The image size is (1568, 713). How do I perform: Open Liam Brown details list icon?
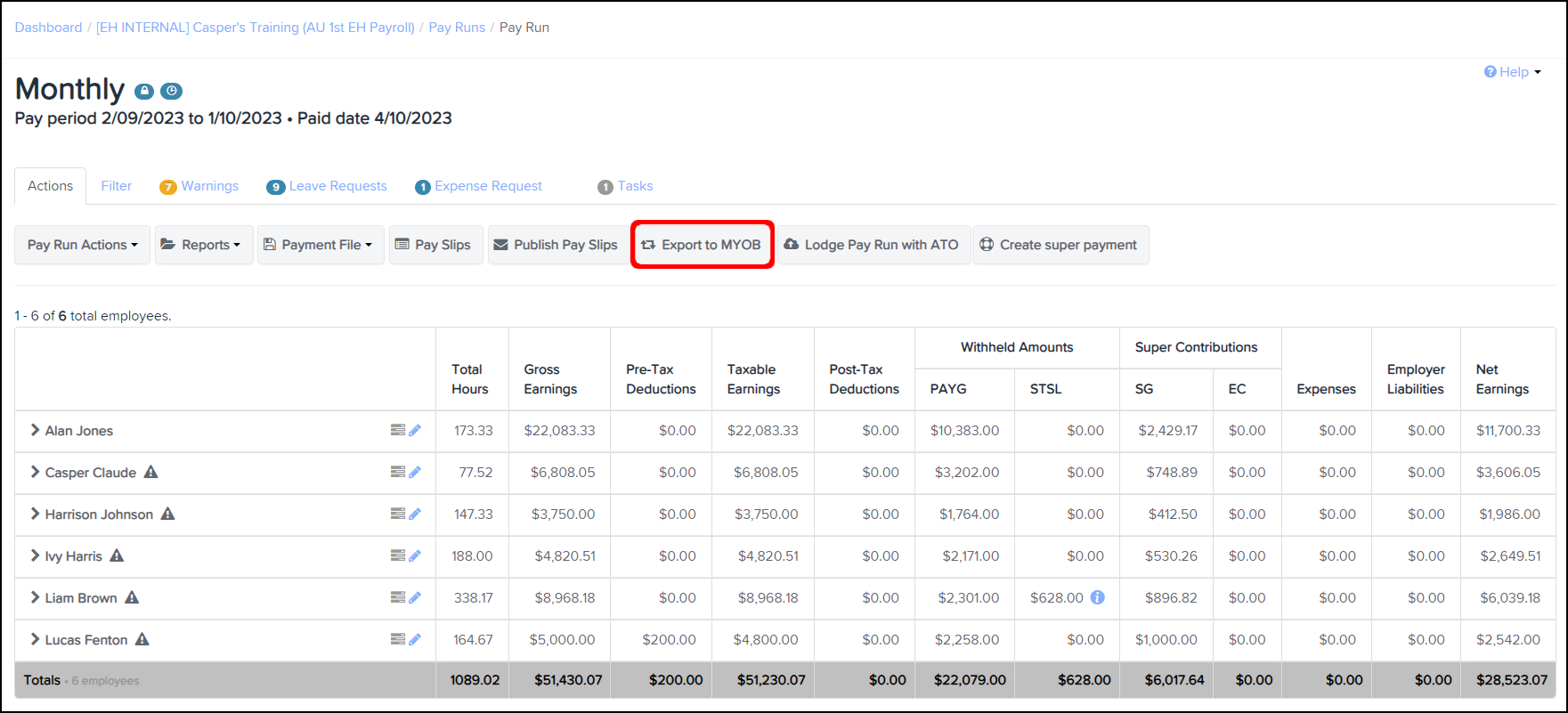click(x=398, y=597)
